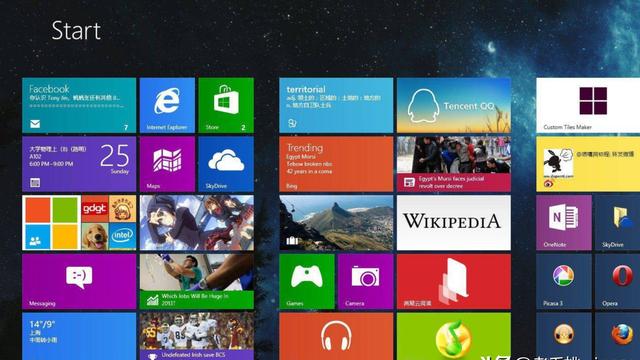Launch OneNote tile
Viewport: 640px width, 360px height.
564,223
